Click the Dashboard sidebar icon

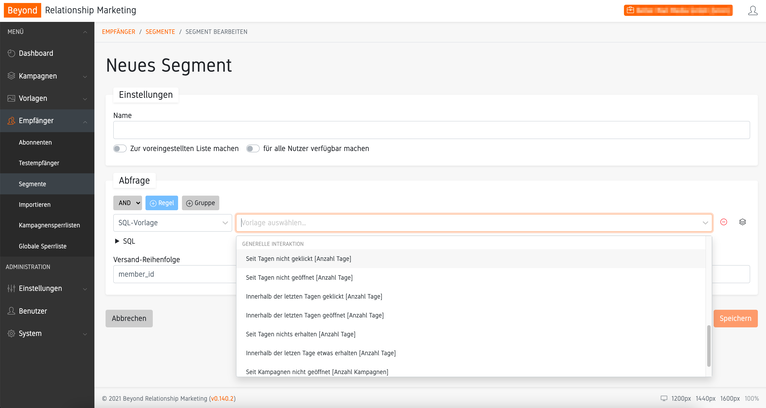[11, 53]
